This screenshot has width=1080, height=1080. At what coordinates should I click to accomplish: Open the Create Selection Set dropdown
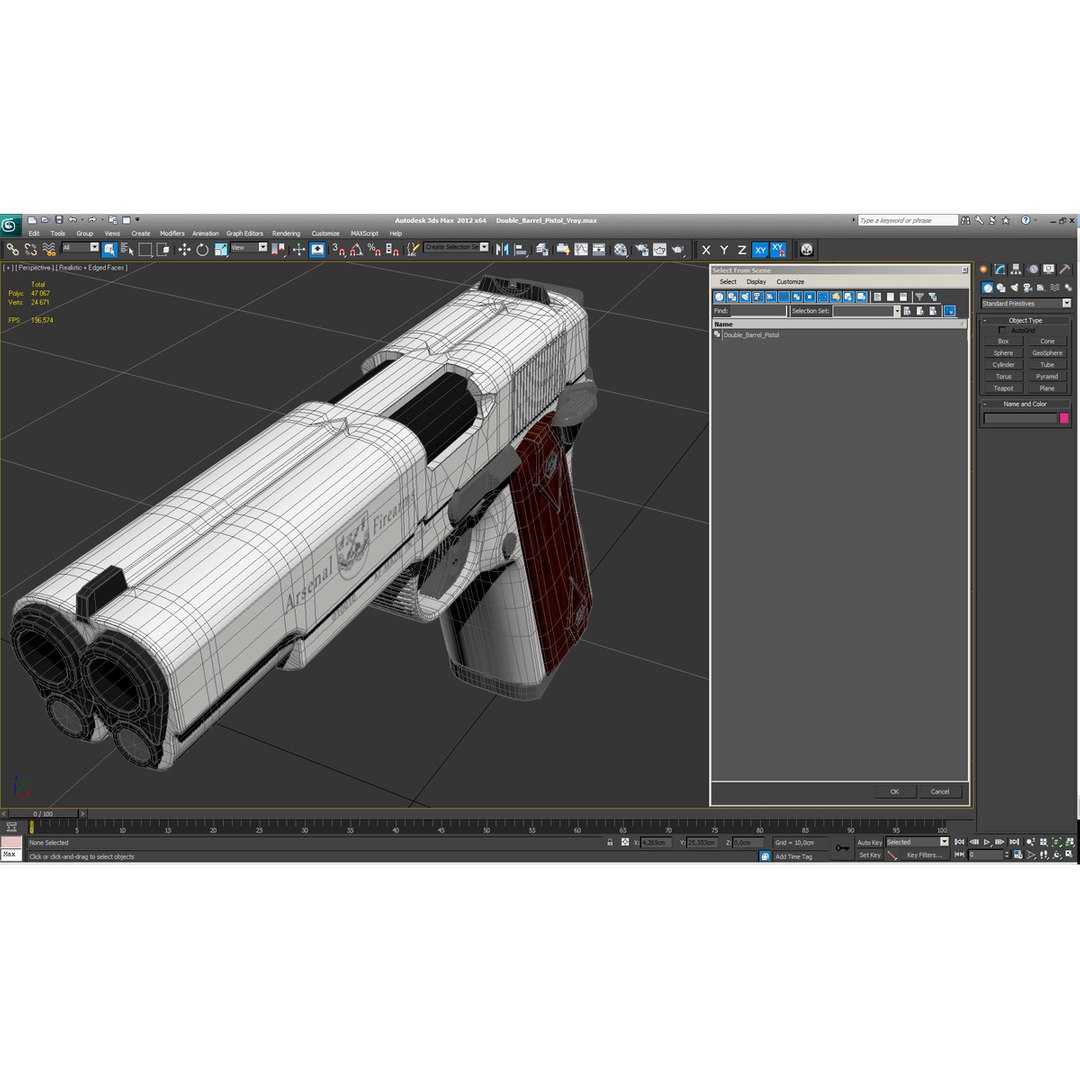(x=457, y=247)
